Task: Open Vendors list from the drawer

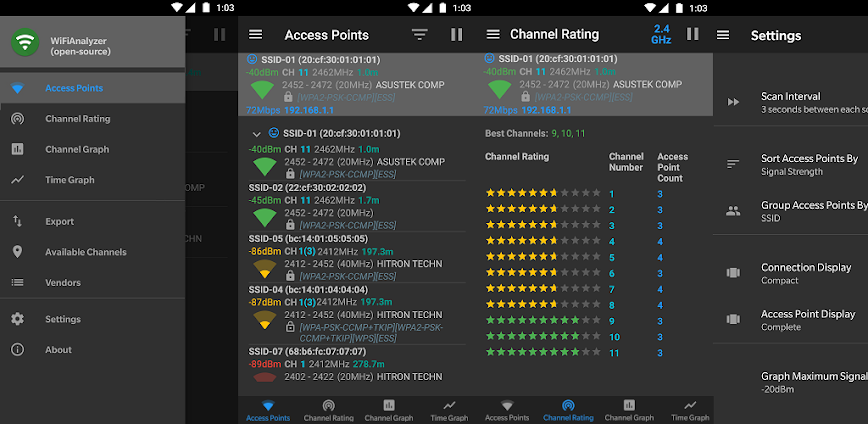Action: (x=63, y=283)
